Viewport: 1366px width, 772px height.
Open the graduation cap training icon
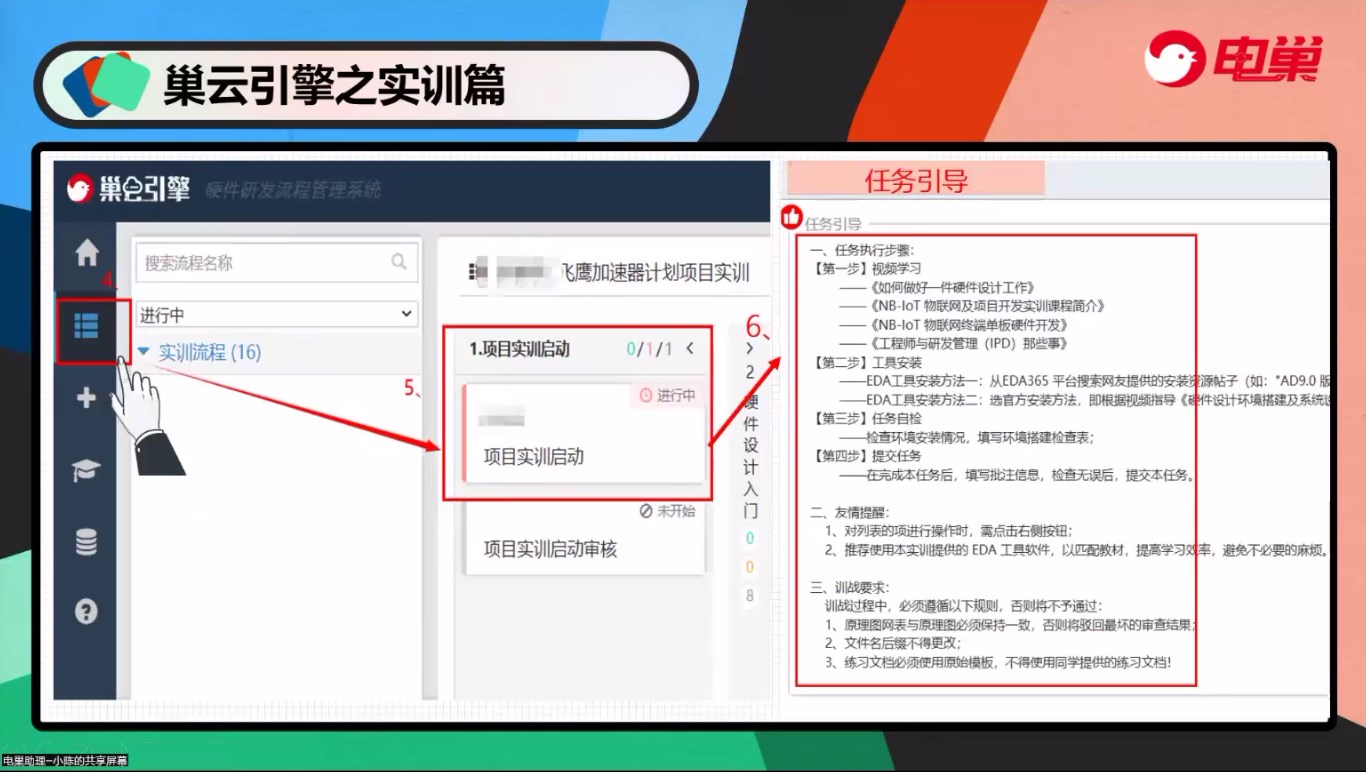pos(87,471)
